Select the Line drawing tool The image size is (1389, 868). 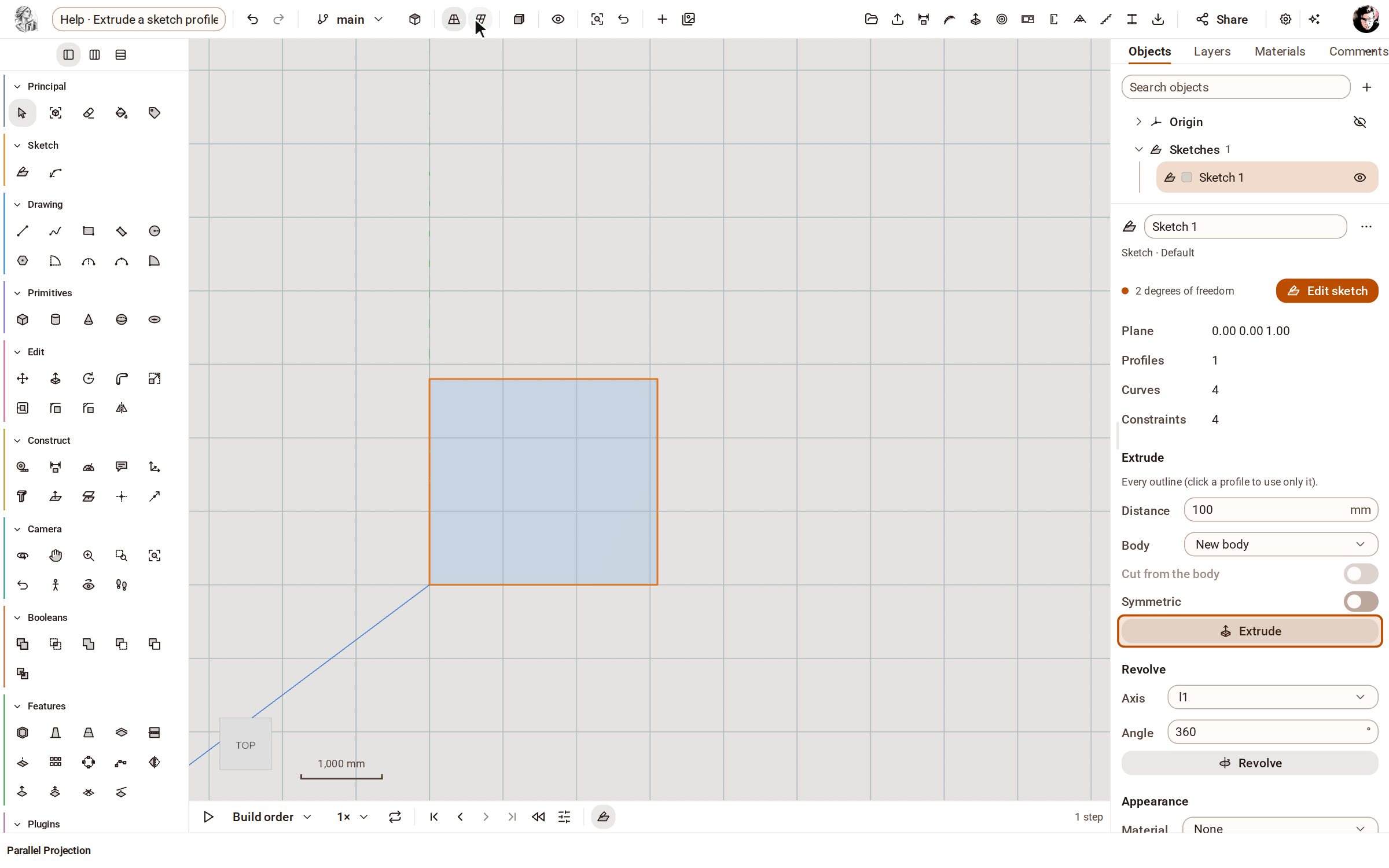[x=22, y=231]
